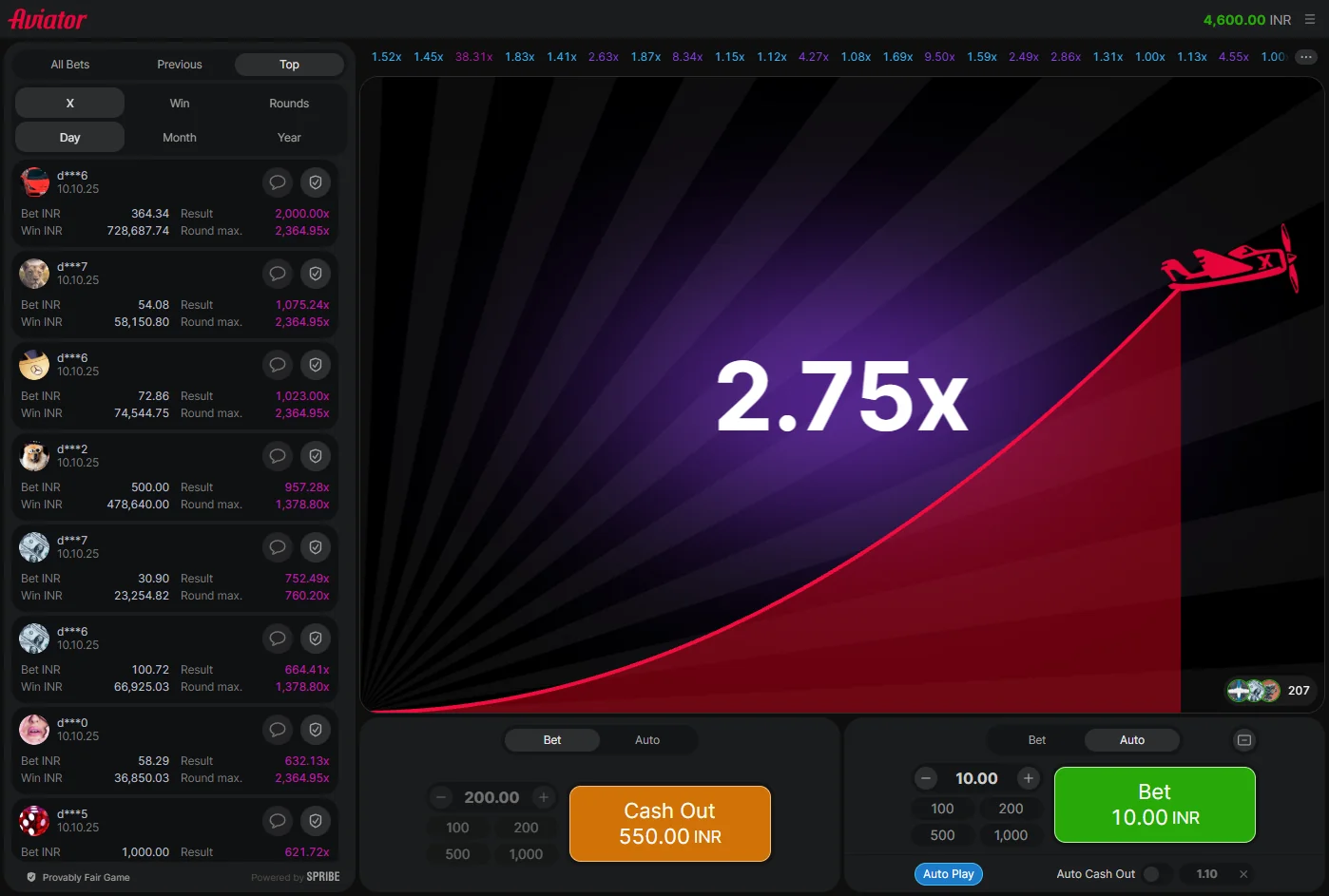This screenshot has height=896, width=1329.
Task: Click the Provably Fair Game shield at bottom left
Action: coord(31,876)
